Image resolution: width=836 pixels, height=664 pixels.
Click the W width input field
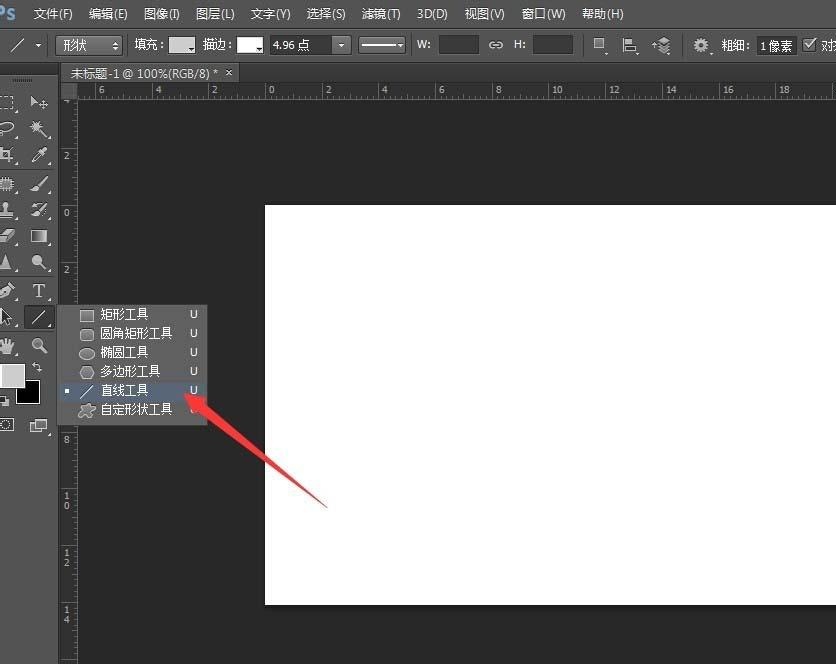(459, 45)
